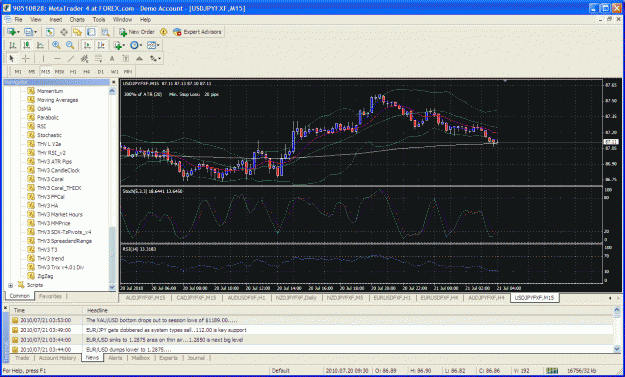Image resolution: width=625 pixels, height=377 pixels.
Task: Switch to Candlesticks chart display
Action: pyautogui.click(x=27, y=45)
